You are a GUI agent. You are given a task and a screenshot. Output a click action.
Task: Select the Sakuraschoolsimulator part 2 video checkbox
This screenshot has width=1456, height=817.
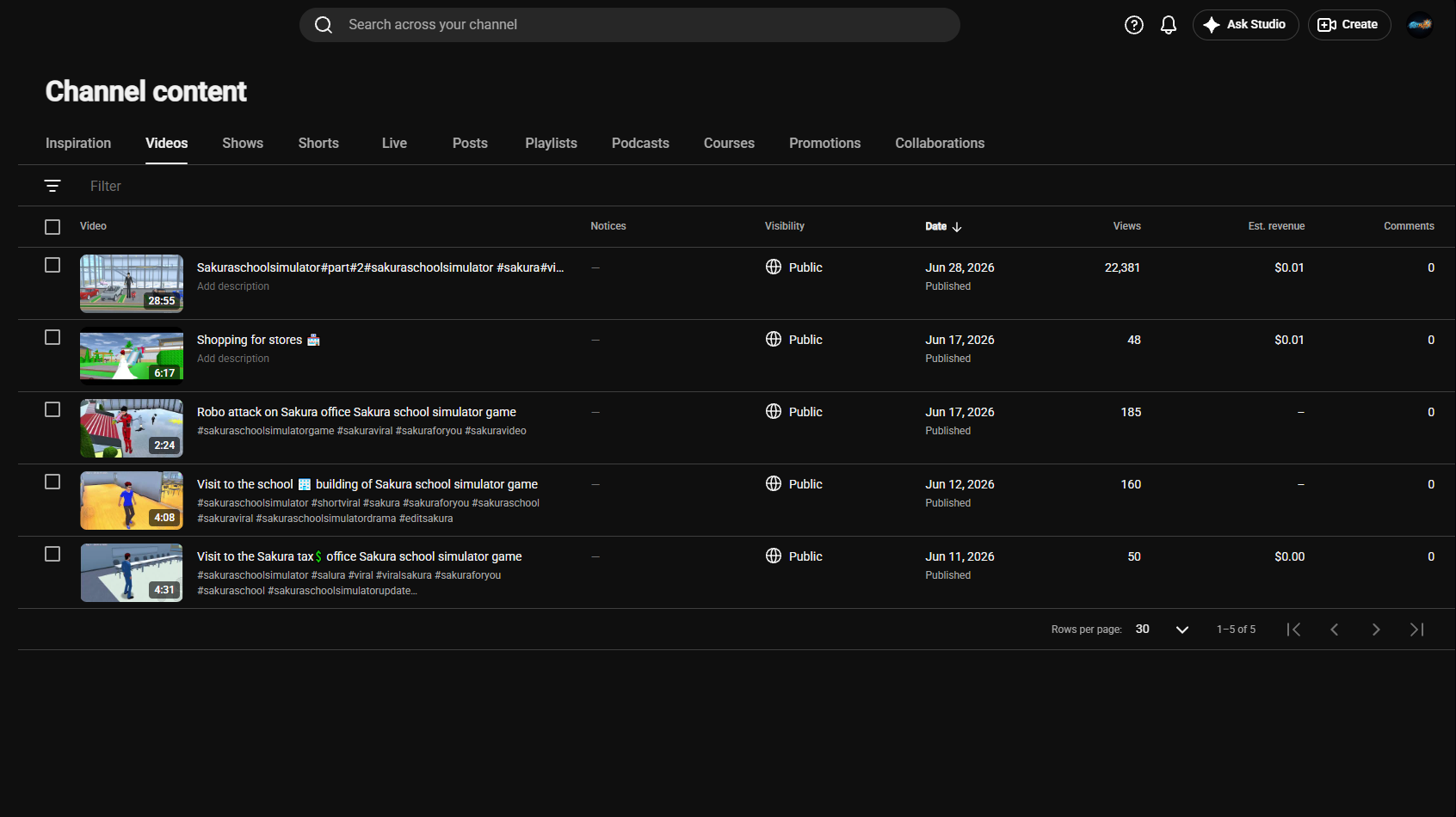point(52,265)
